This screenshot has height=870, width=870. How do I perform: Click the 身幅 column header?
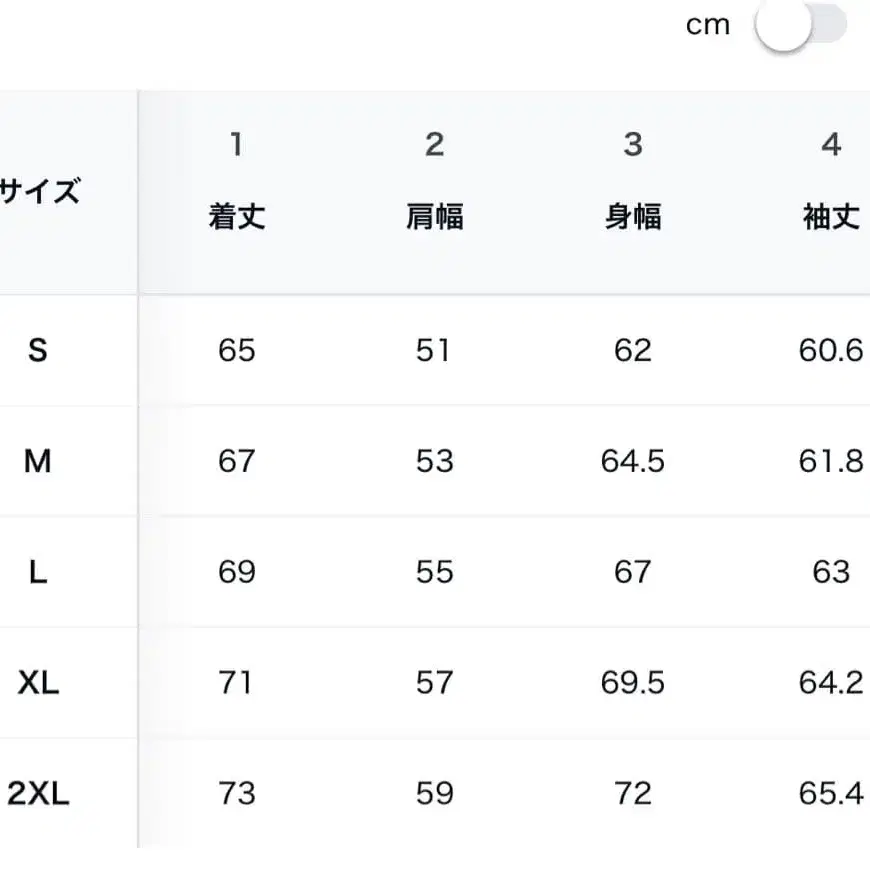click(x=632, y=216)
